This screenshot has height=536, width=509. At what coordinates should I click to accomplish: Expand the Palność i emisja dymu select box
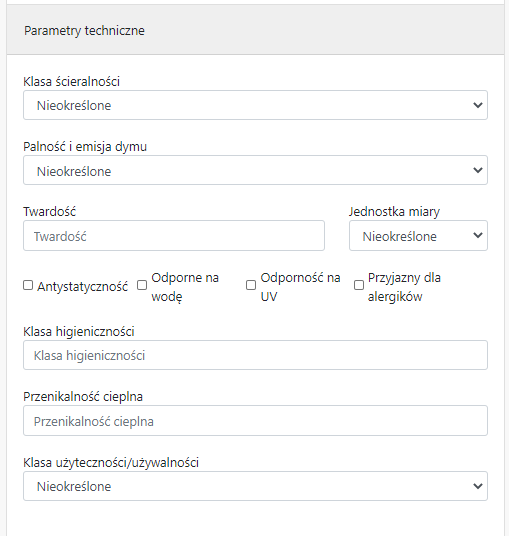click(255, 170)
